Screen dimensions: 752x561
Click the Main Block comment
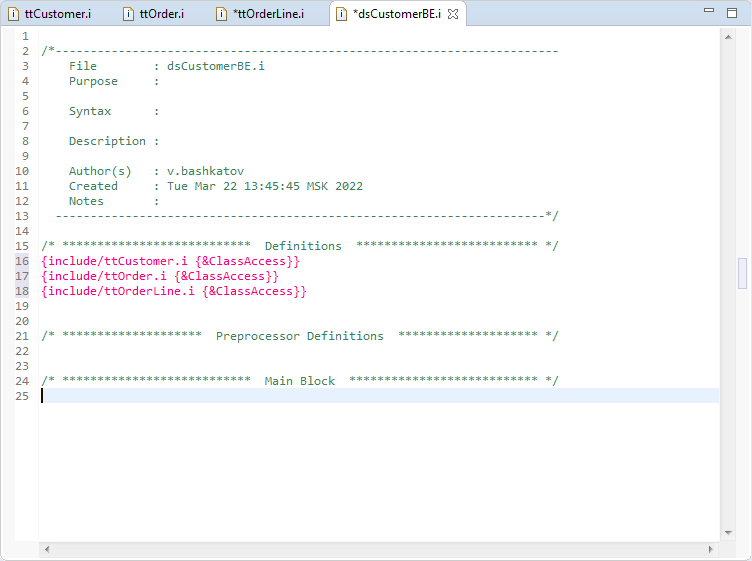[x=300, y=381]
